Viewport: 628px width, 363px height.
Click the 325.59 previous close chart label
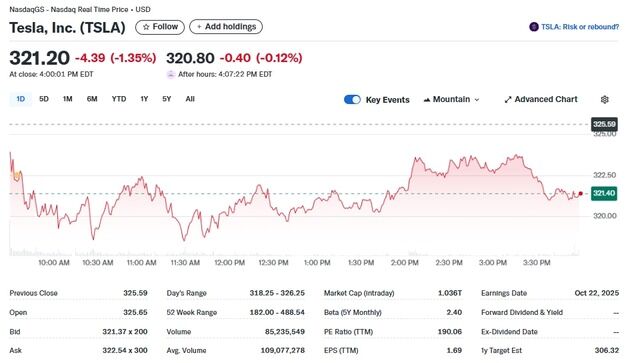(x=604, y=124)
